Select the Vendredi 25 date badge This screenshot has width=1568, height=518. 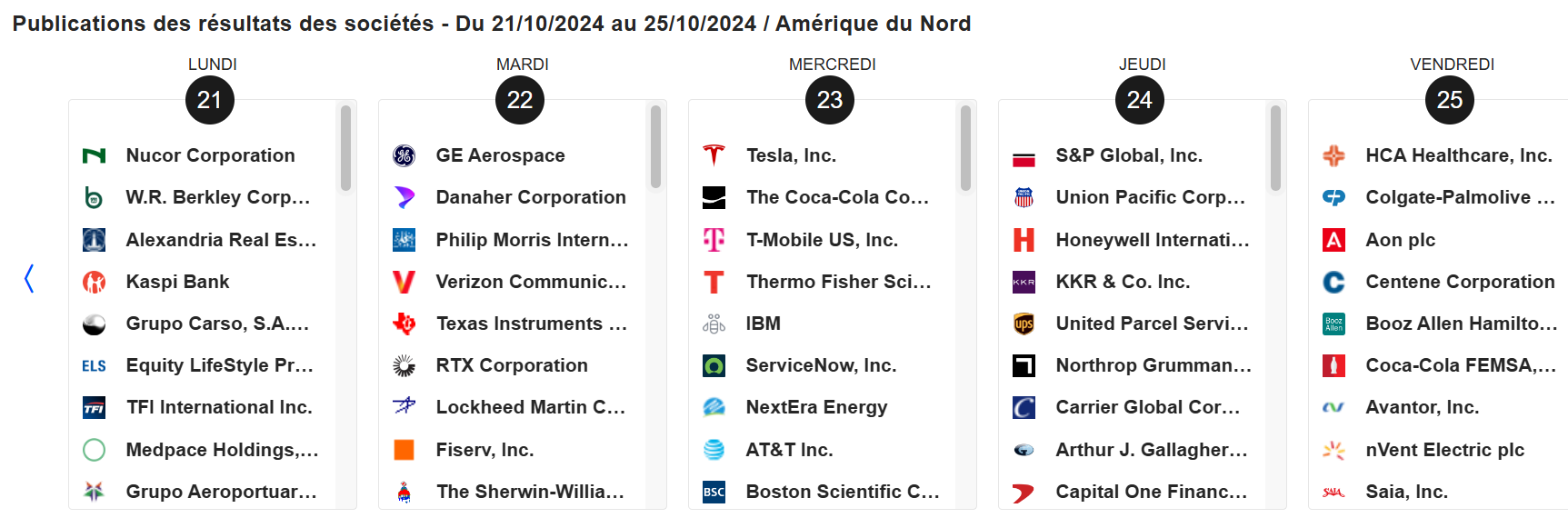[1450, 100]
